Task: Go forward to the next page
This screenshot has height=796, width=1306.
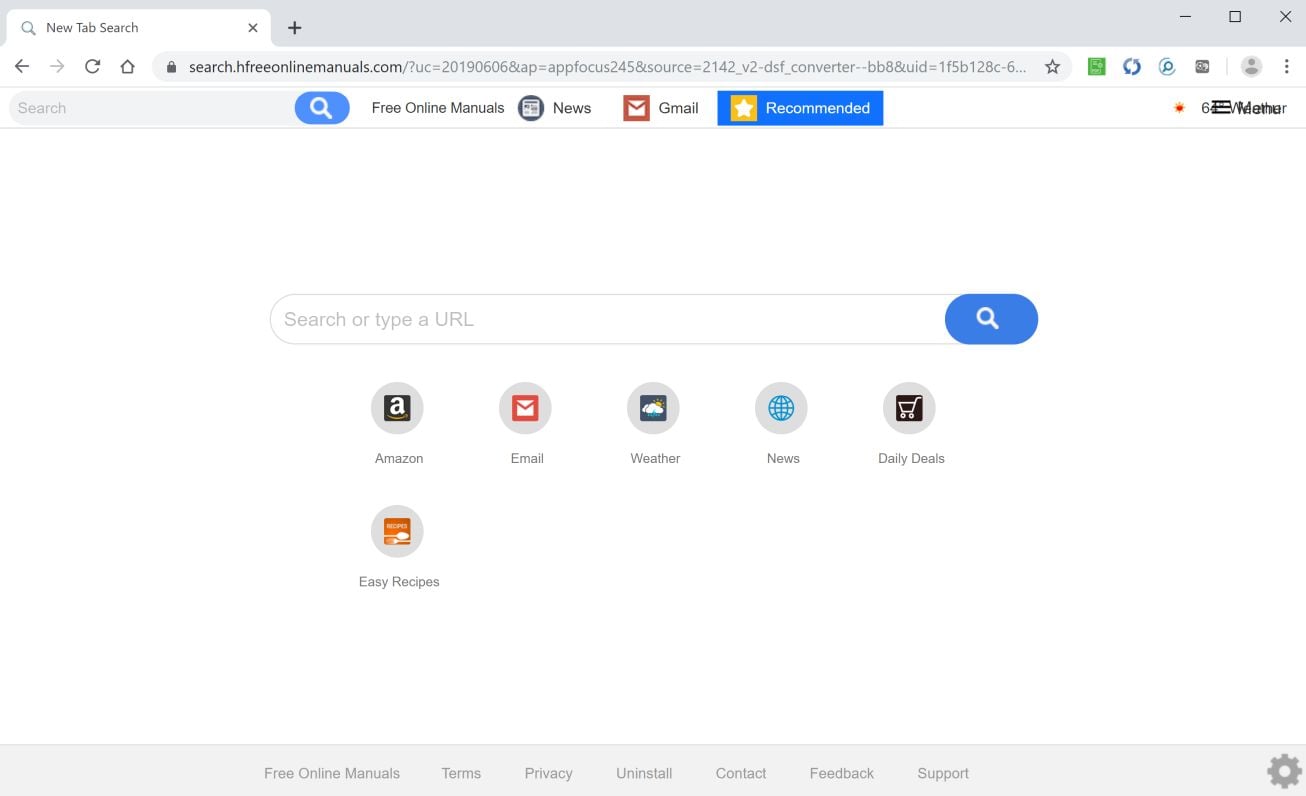Action: click(x=57, y=67)
